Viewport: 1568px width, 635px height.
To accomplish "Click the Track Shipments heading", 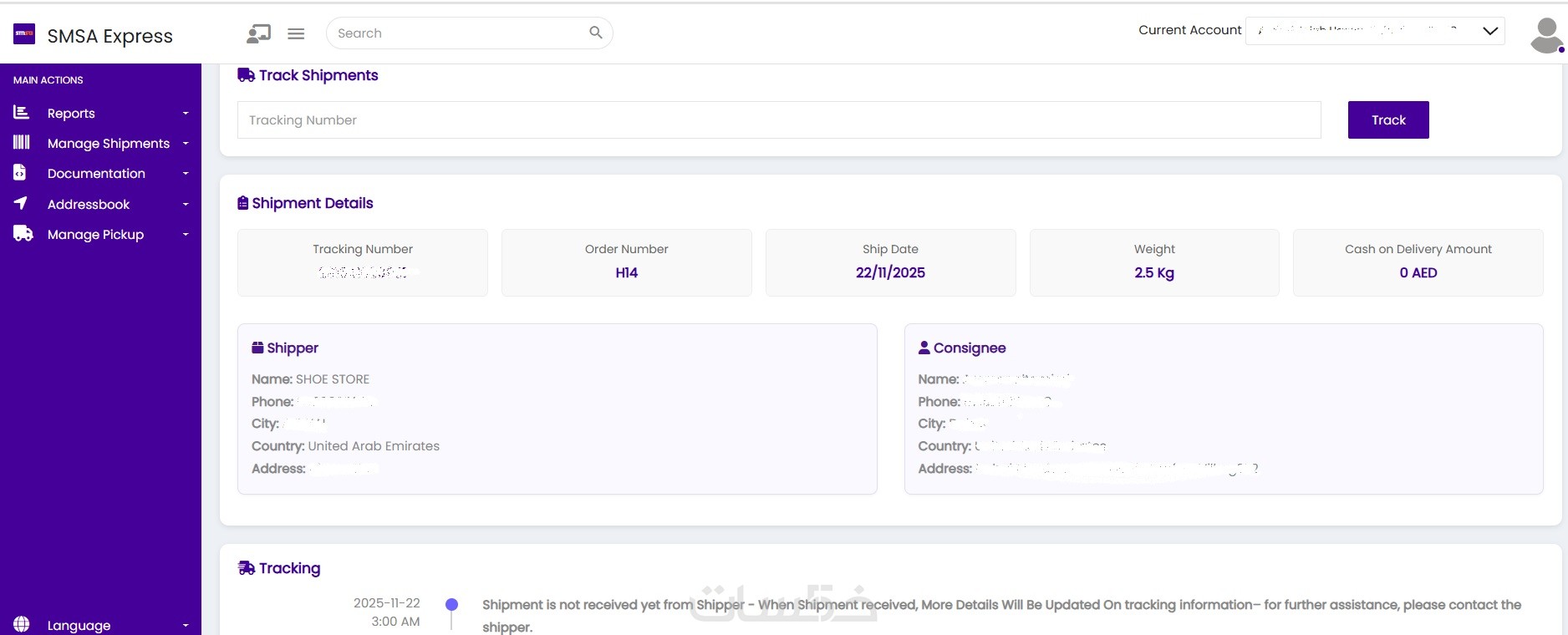I will 318,75.
